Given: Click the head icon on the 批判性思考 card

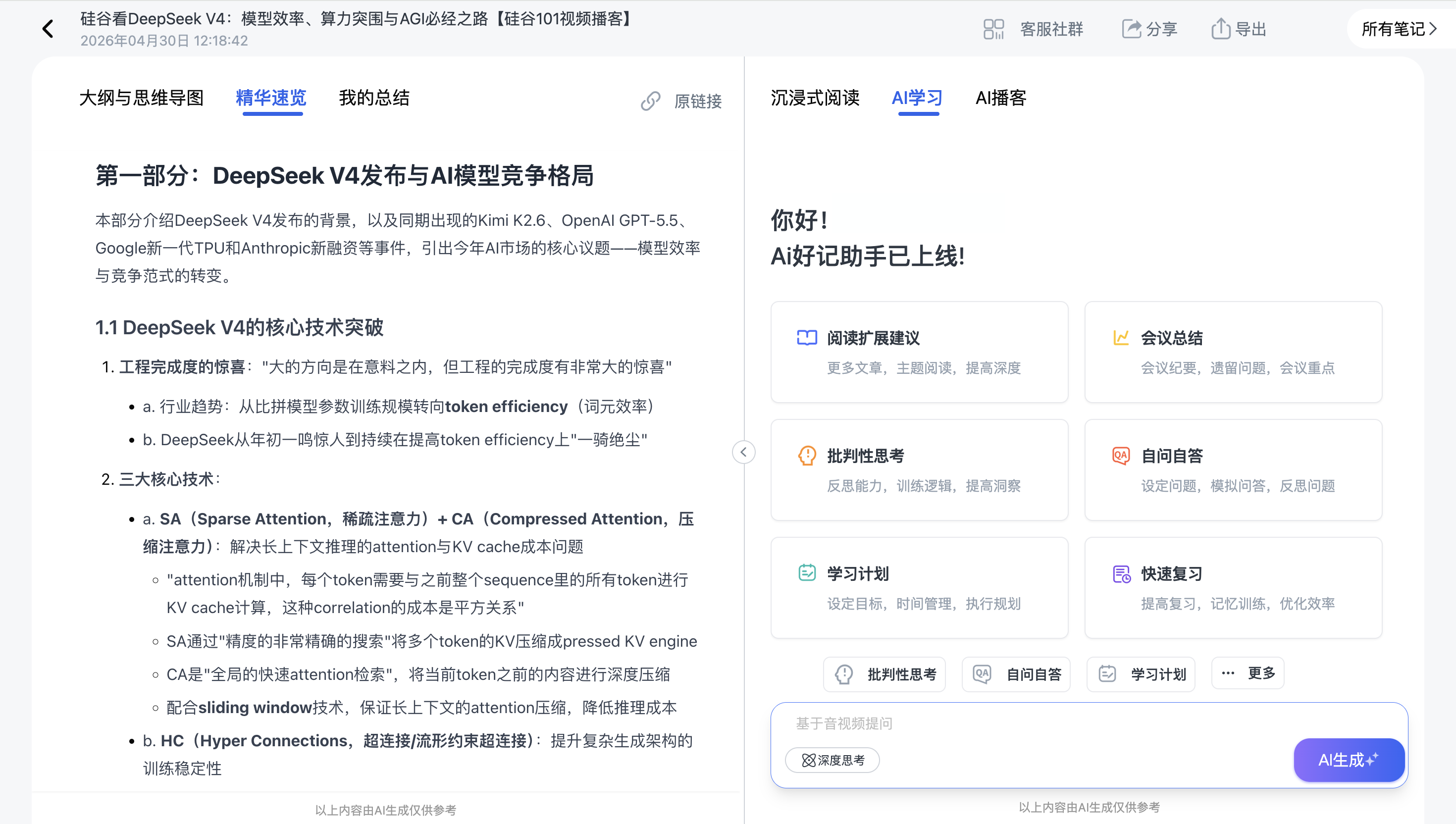Looking at the screenshot, I should click(807, 456).
